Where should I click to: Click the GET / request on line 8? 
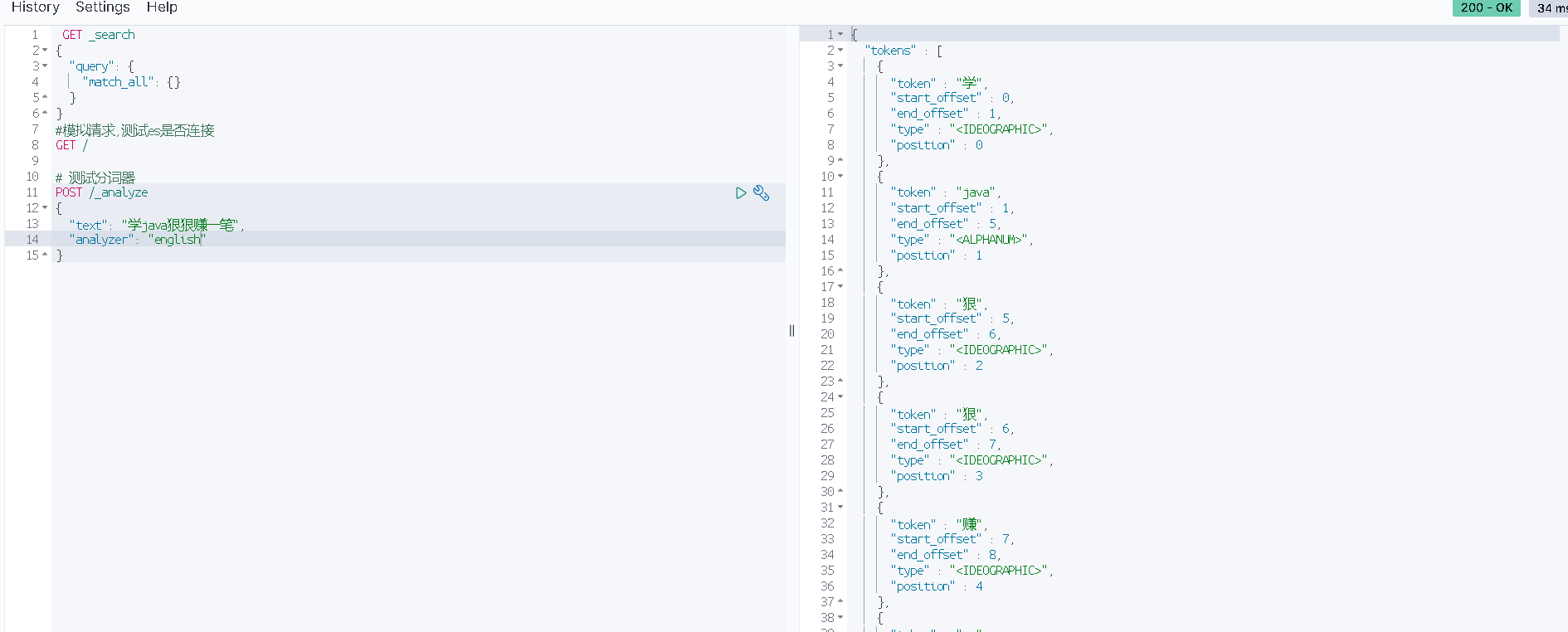(71, 145)
